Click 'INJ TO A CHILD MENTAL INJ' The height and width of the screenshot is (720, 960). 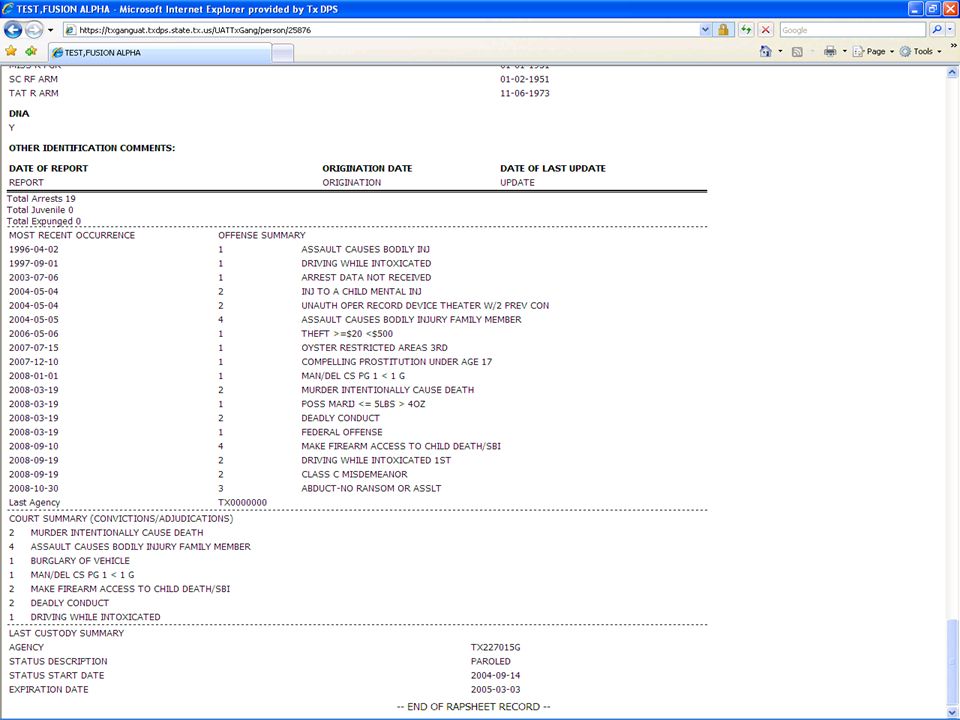coord(361,291)
